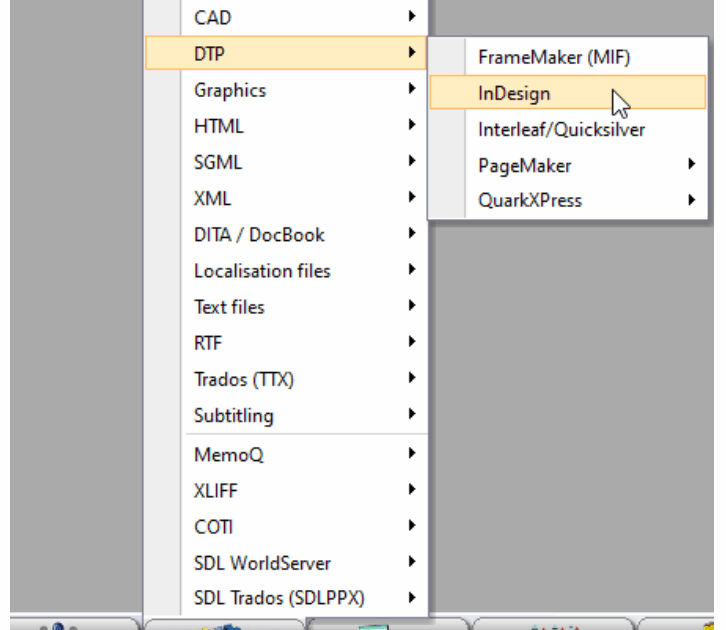Open the MemoQ submenu

286,454
